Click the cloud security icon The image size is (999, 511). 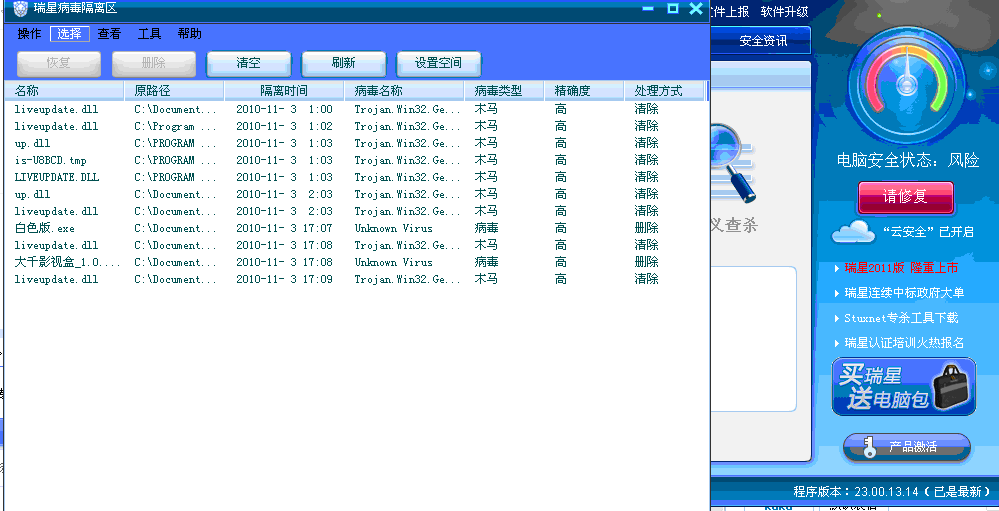coord(853,232)
